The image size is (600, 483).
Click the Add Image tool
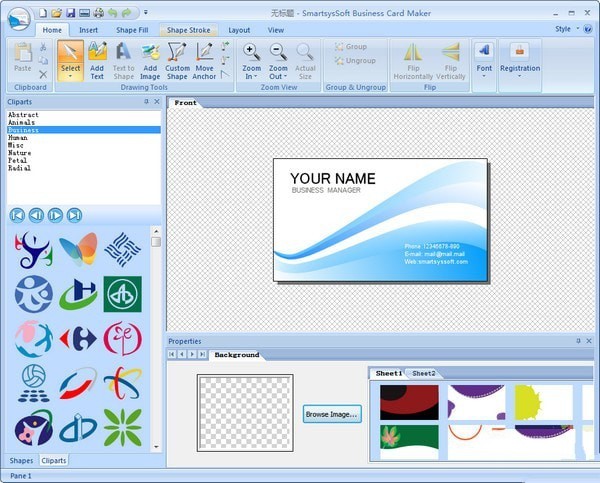coord(150,61)
